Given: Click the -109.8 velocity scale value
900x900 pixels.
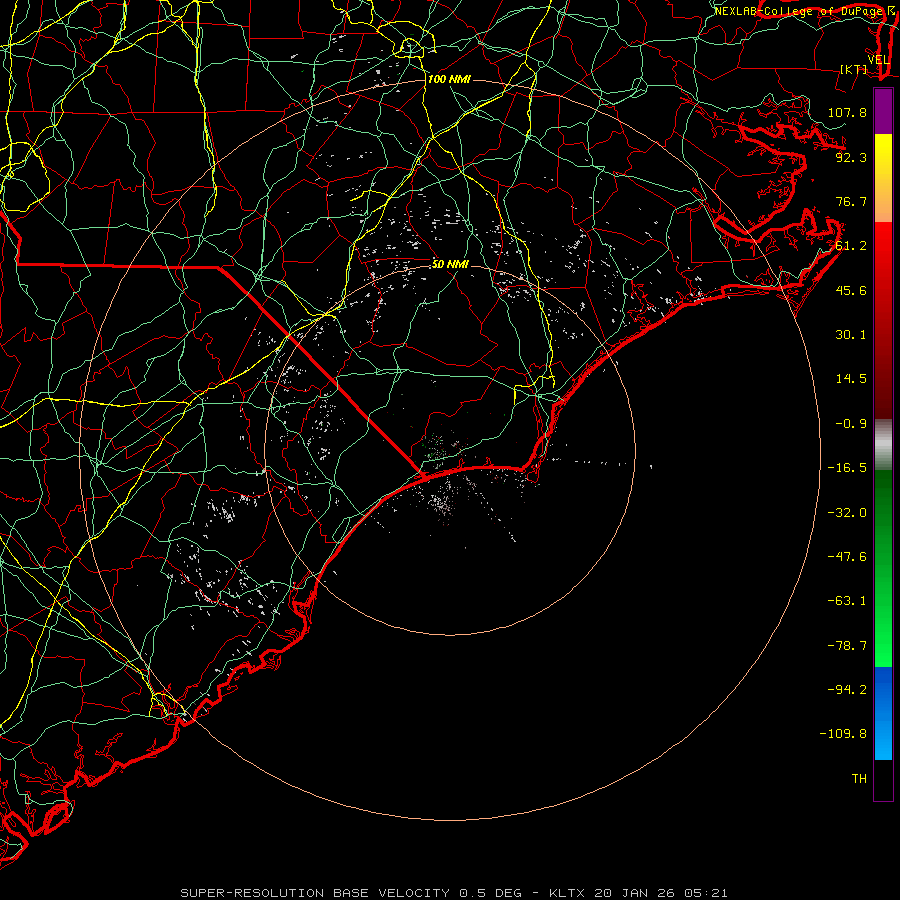Looking at the screenshot, I should tap(843, 734).
